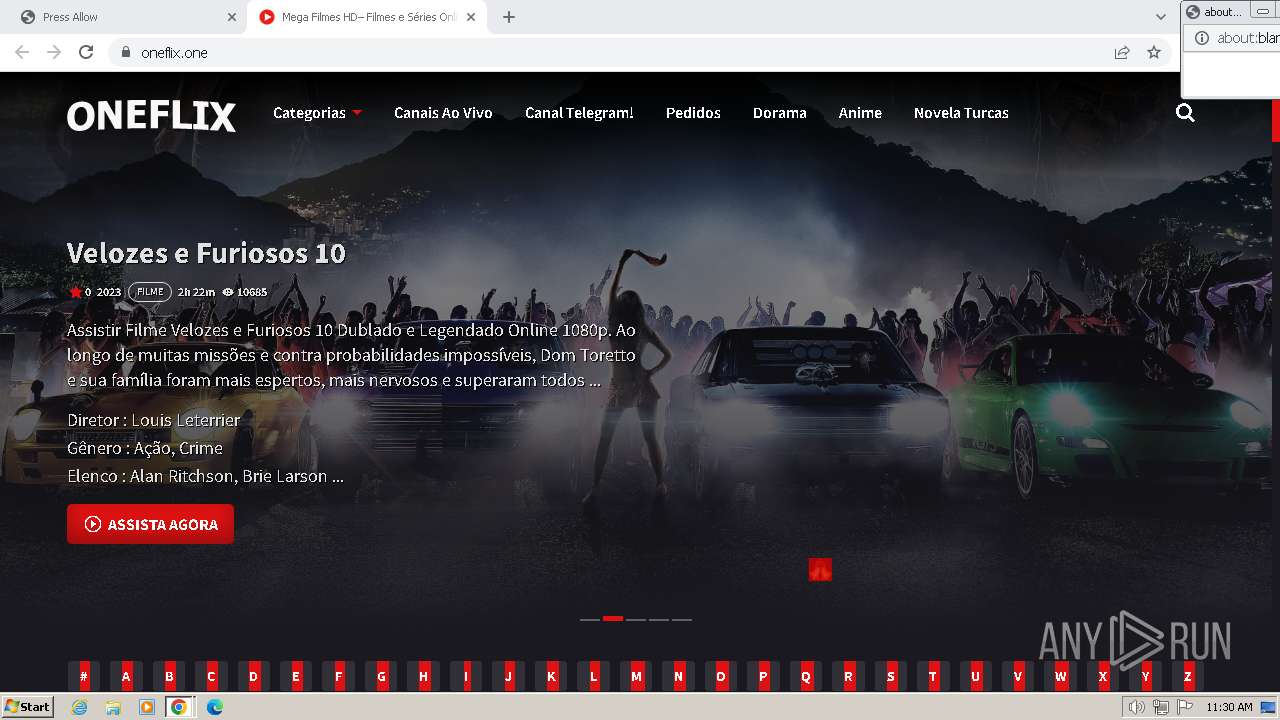Filter titles by letter N

(679, 676)
